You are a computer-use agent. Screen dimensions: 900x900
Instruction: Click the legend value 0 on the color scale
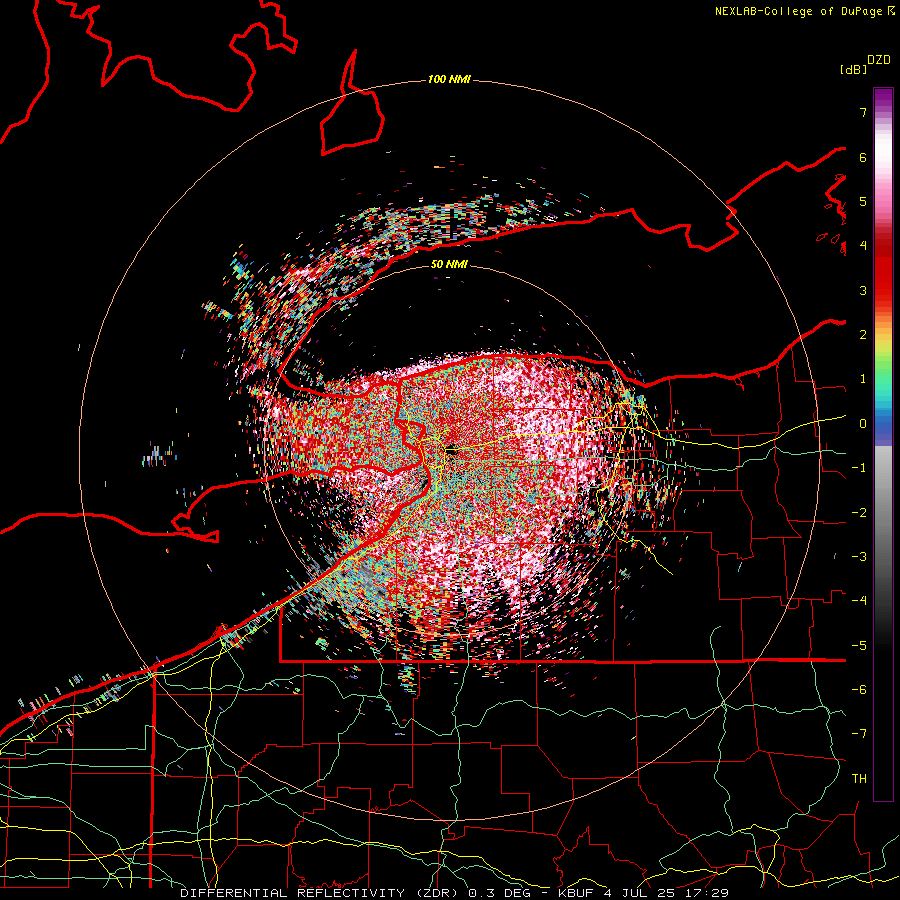tap(863, 424)
